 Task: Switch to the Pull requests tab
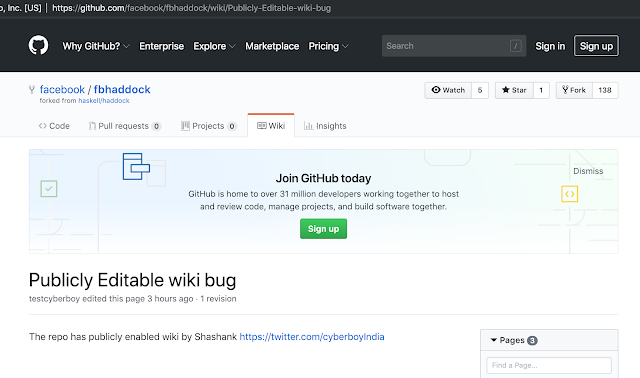pos(125,126)
